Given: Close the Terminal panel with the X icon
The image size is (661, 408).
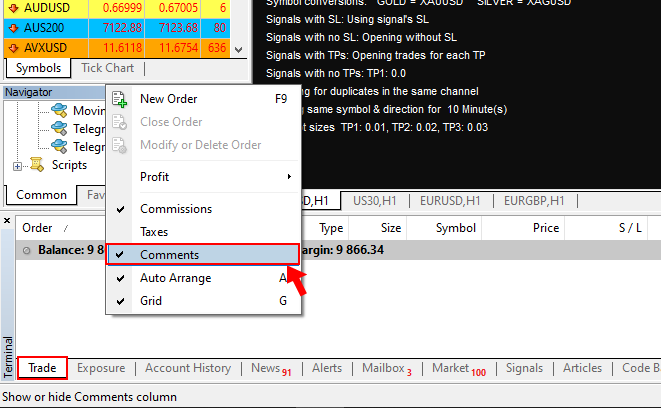Looking at the screenshot, I should 7,220.
